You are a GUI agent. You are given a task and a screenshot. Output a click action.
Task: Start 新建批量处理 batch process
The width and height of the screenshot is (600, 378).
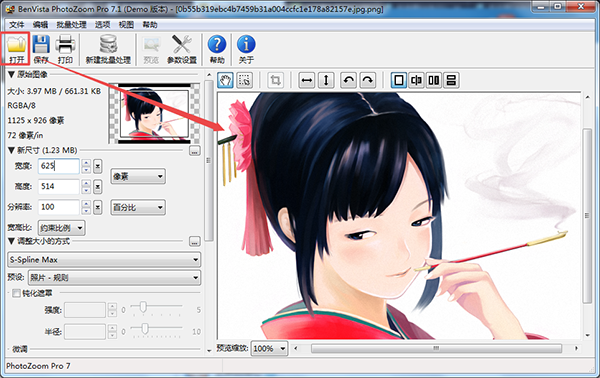pos(108,49)
